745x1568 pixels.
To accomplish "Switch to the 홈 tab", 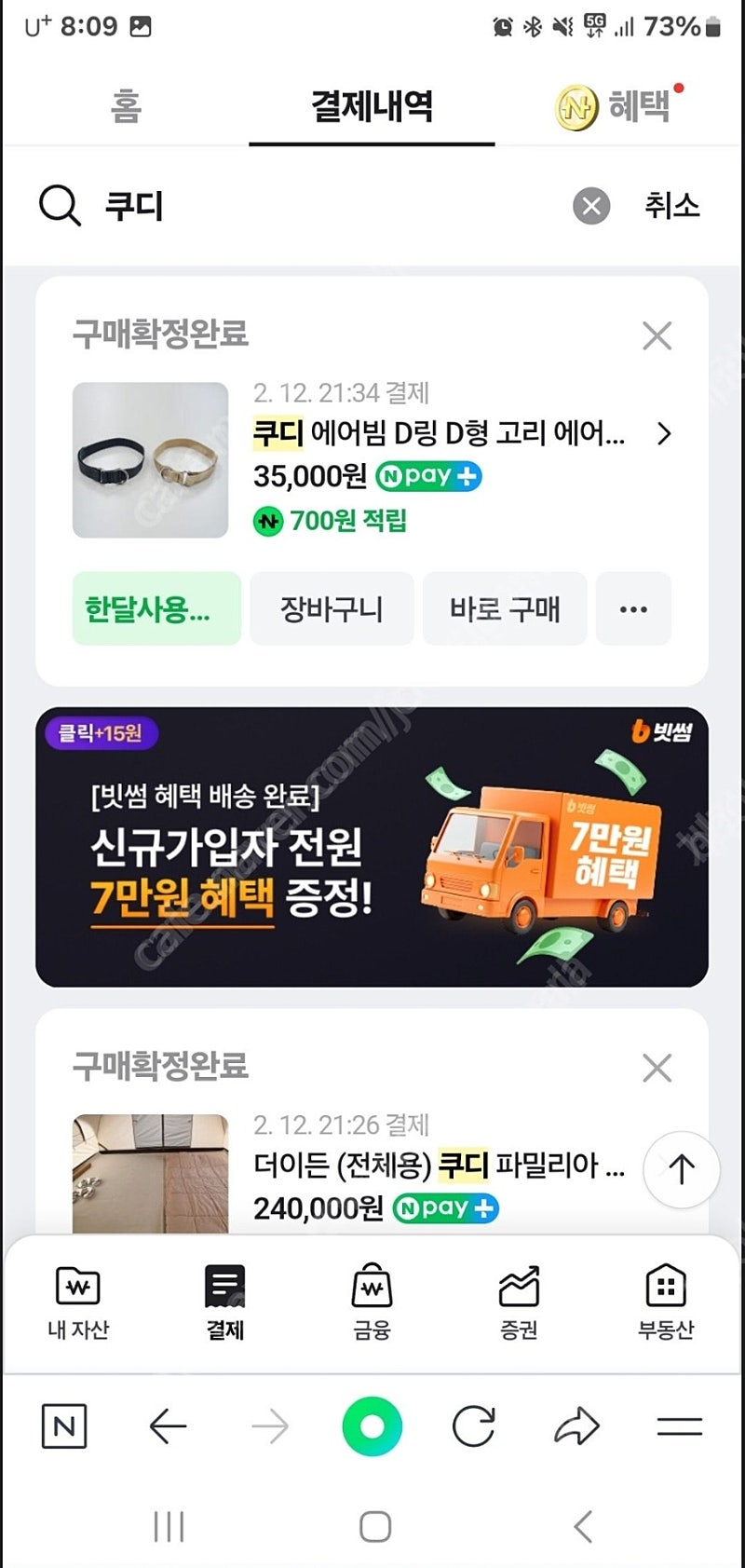I will click(x=126, y=106).
